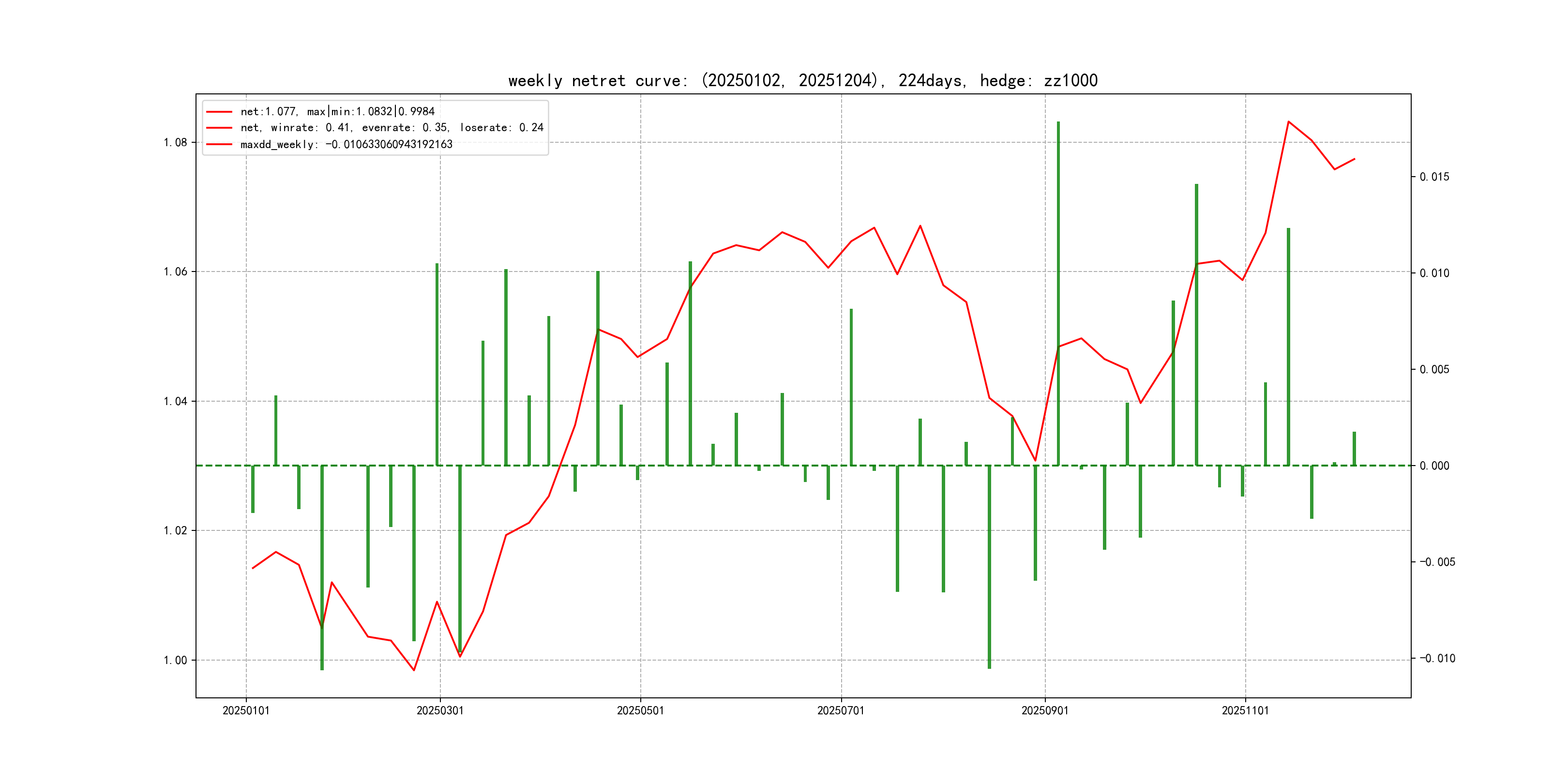Select the 20250501 x-axis tick label

pos(640,710)
